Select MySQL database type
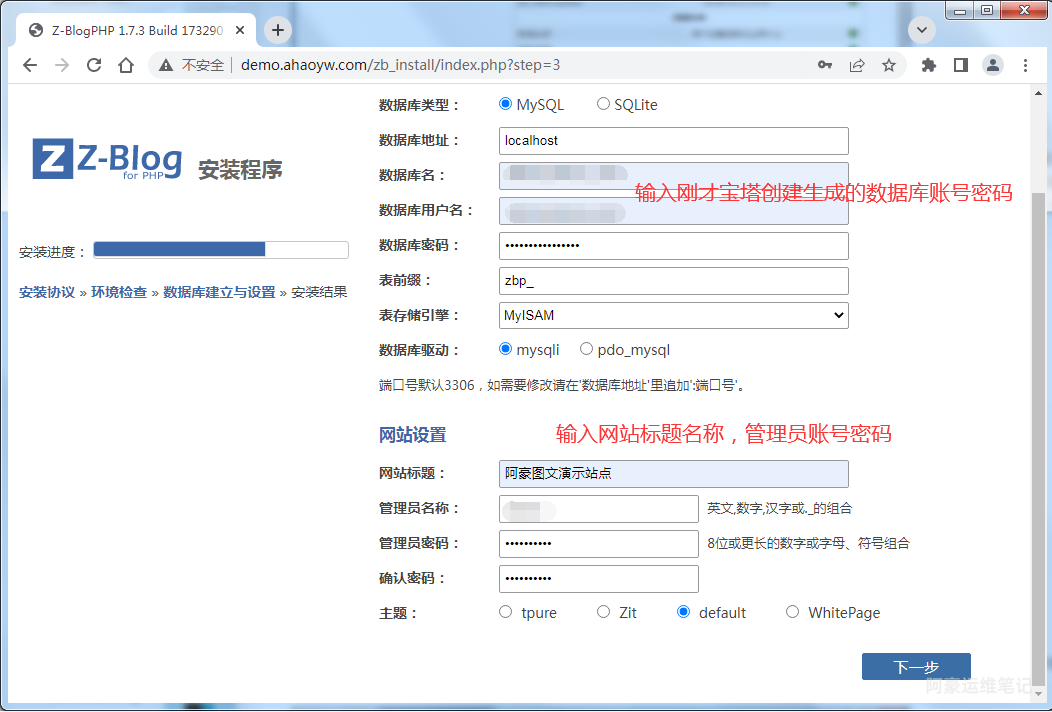The image size is (1052, 712). tap(505, 104)
